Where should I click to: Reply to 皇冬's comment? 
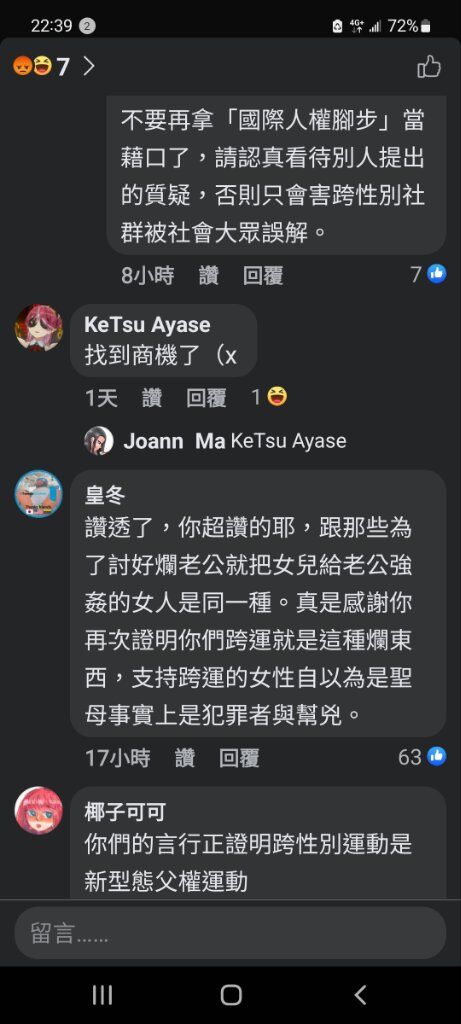pos(239,758)
